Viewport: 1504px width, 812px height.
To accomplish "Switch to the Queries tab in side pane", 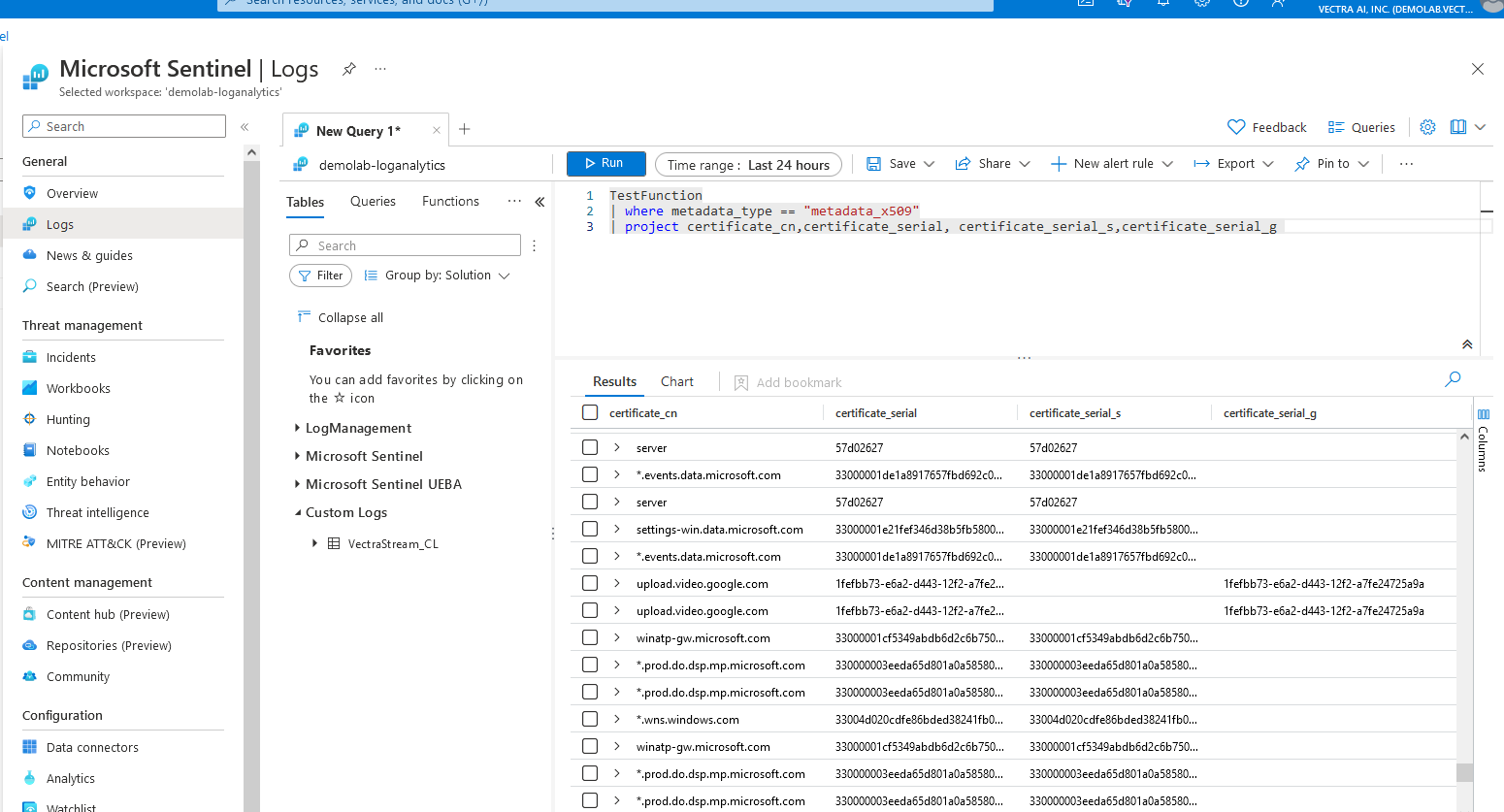I will 373,201.
